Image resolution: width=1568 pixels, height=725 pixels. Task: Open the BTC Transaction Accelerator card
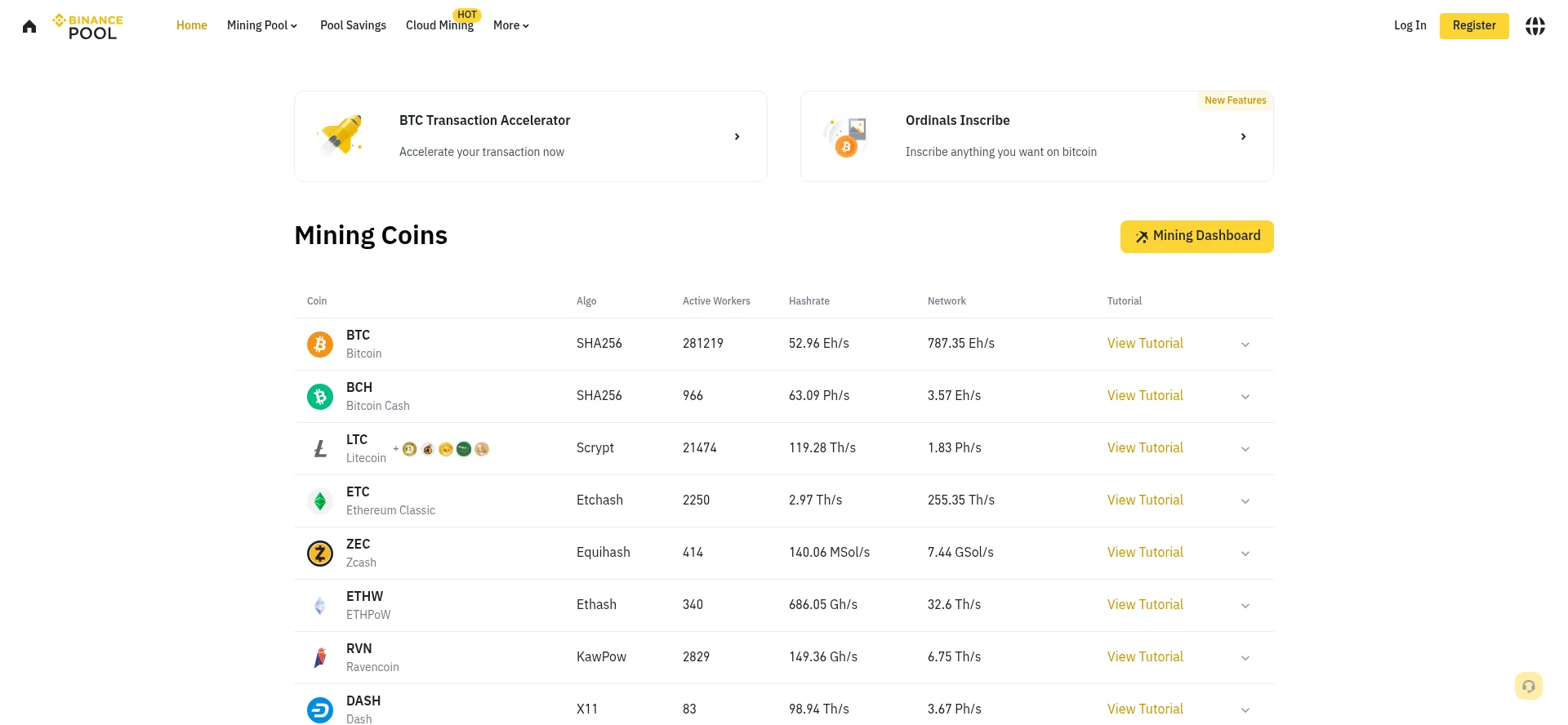pyautogui.click(x=531, y=136)
